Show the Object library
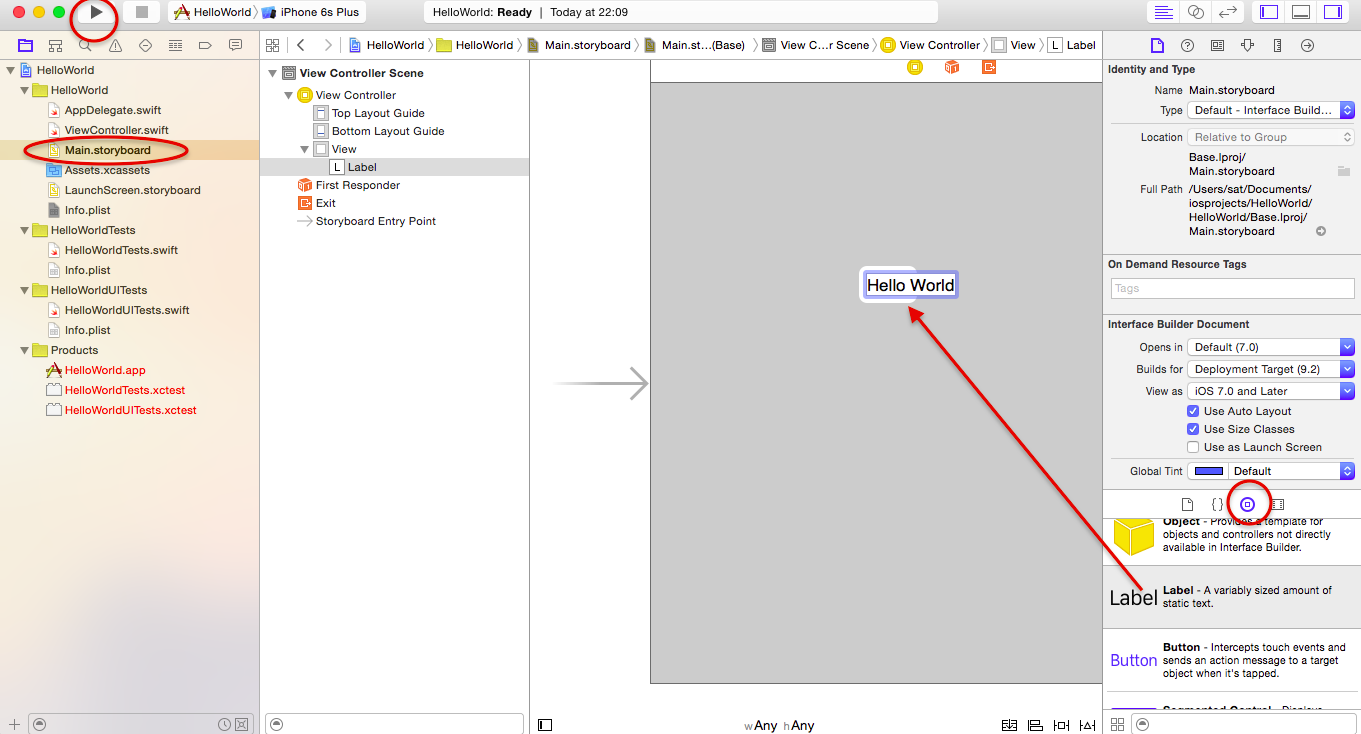1361x734 pixels. (1247, 504)
